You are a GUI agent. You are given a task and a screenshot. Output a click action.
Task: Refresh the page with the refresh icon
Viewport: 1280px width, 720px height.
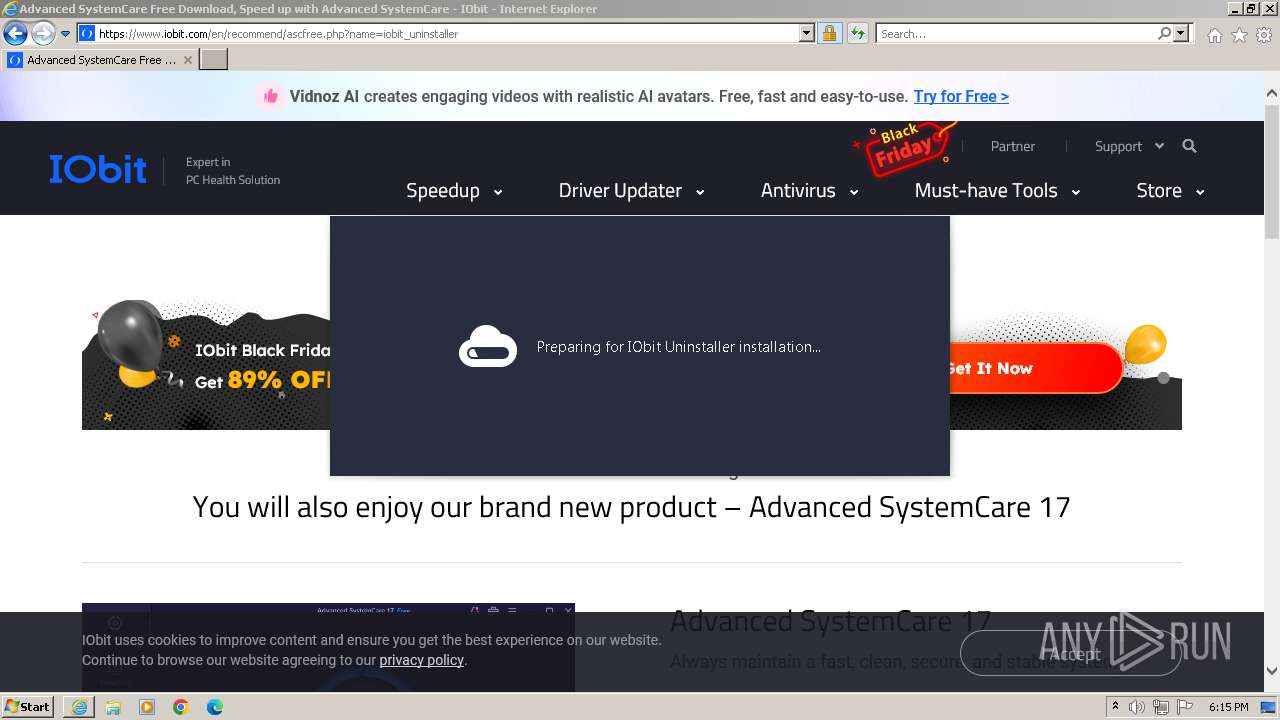click(858, 34)
